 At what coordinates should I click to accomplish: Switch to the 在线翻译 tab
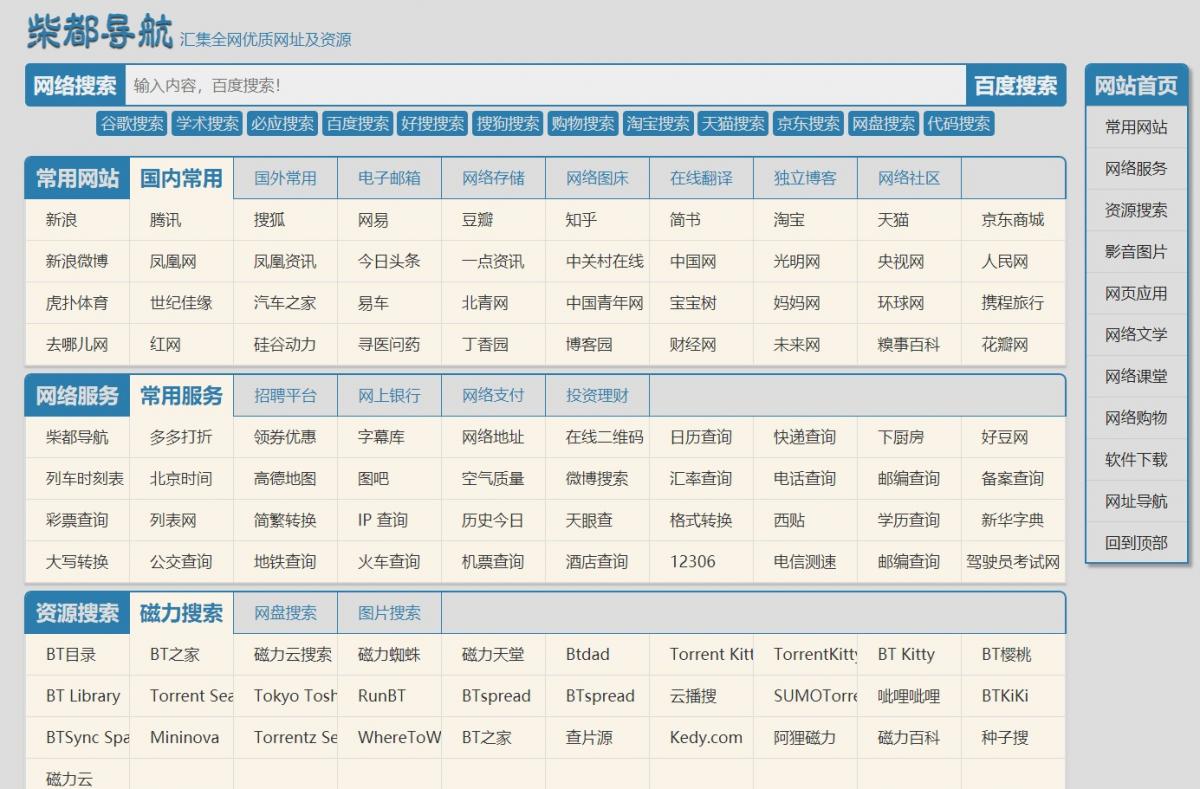[701, 179]
